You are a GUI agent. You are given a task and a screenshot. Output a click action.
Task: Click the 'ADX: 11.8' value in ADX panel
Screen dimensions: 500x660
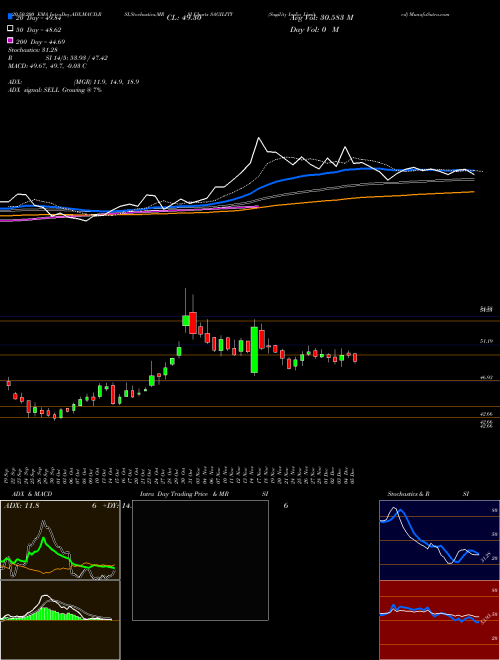tap(21, 506)
